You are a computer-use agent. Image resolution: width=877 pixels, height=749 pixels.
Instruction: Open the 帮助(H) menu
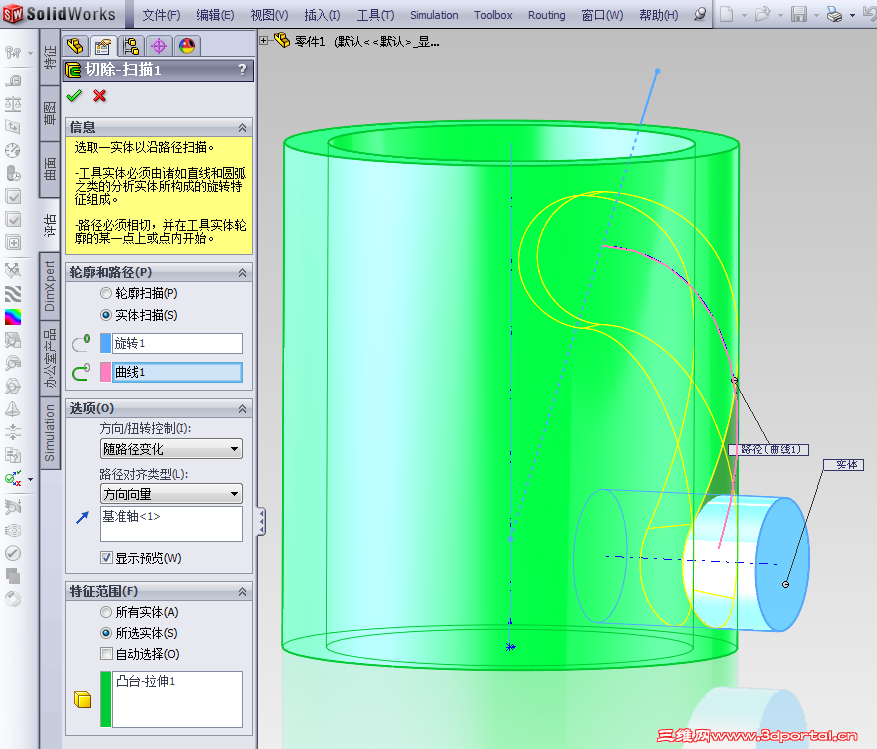tap(659, 15)
